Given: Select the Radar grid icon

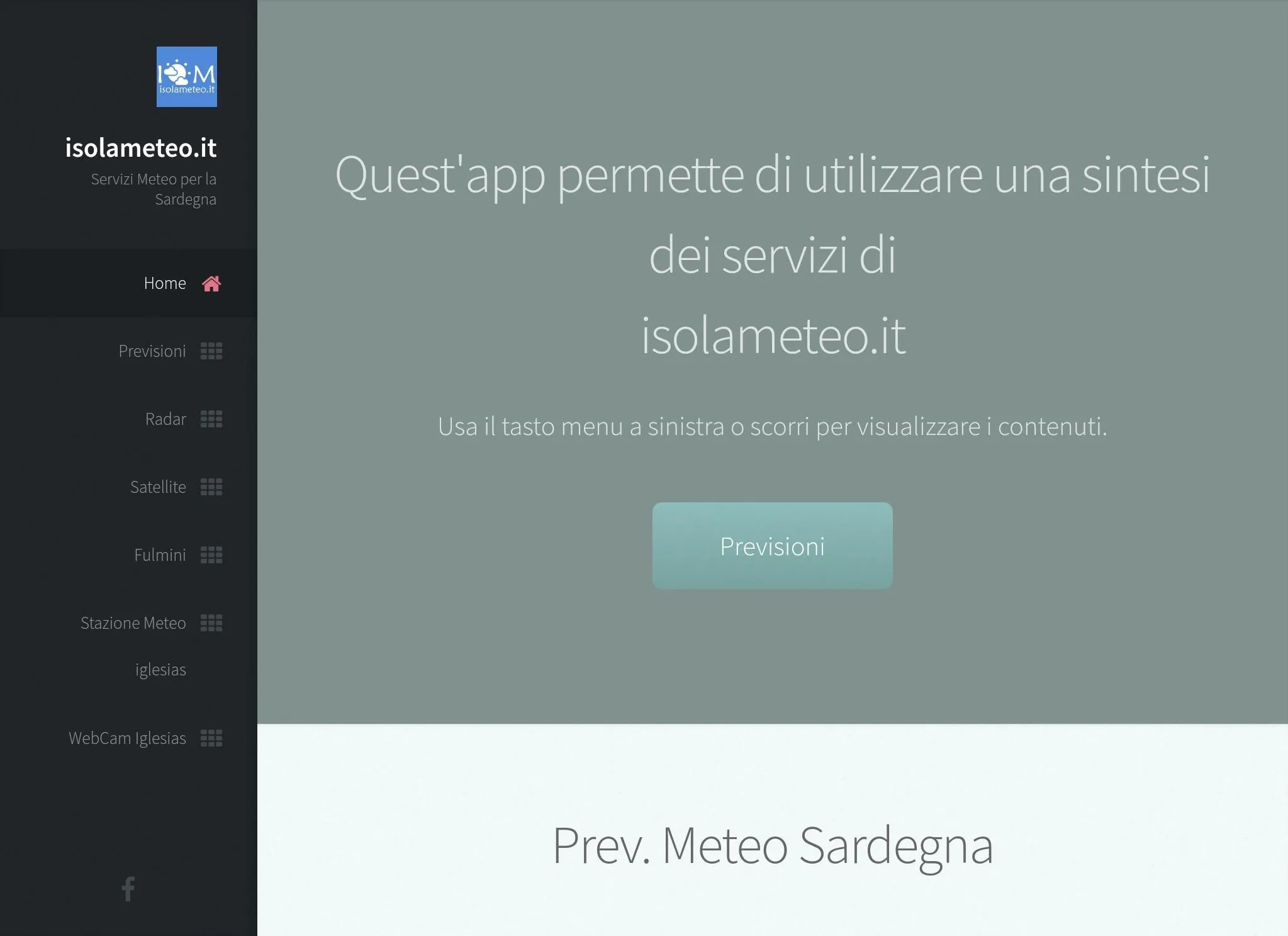Looking at the screenshot, I should 212,419.
